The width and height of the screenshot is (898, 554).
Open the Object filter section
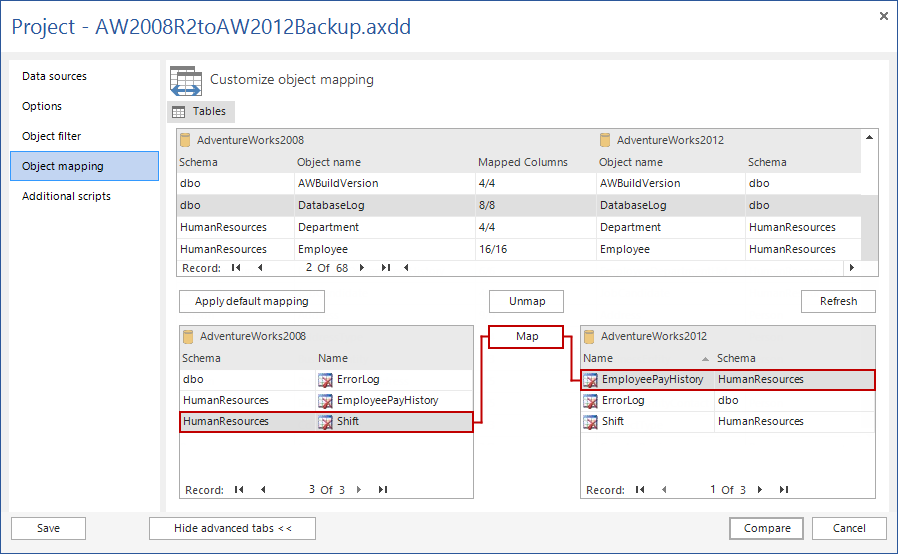(x=84, y=136)
